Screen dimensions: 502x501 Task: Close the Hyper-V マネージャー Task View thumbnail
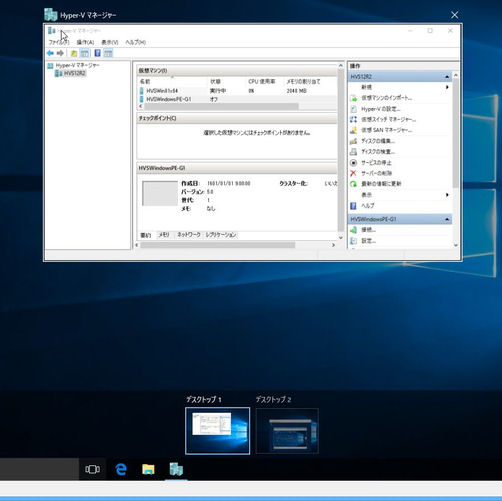[x=454, y=15]
